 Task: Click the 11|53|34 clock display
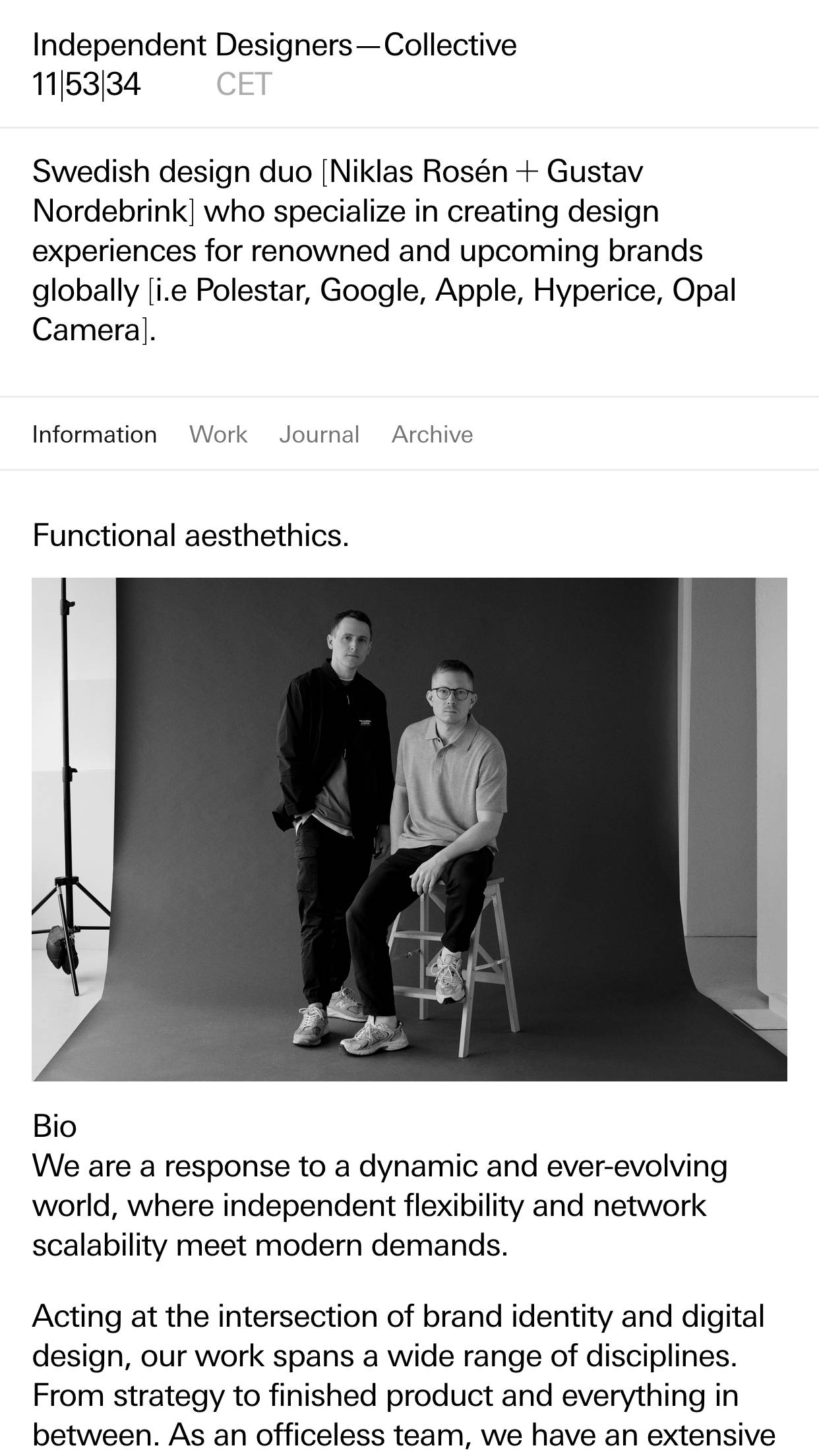tap(86, 85)
